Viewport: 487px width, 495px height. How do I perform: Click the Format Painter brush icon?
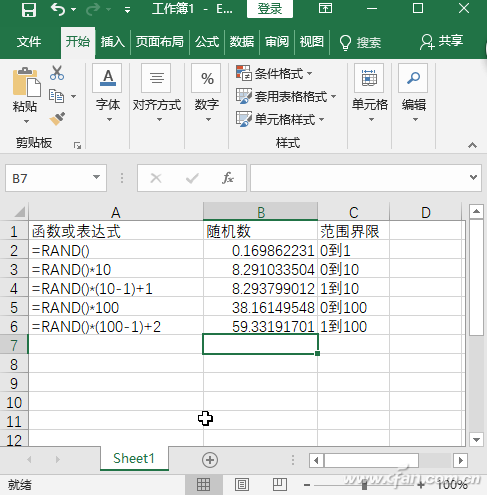[57, 119]
